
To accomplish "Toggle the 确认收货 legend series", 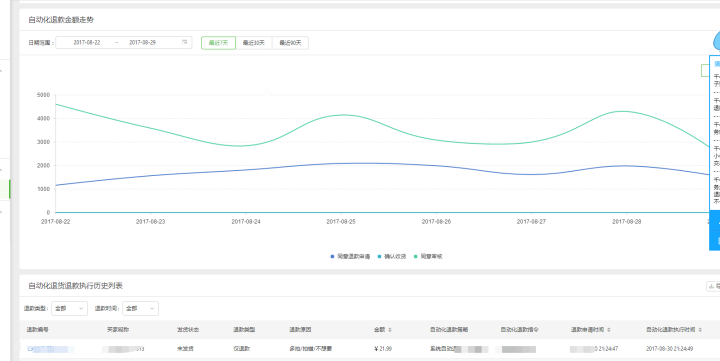I will tap(392, 257).
